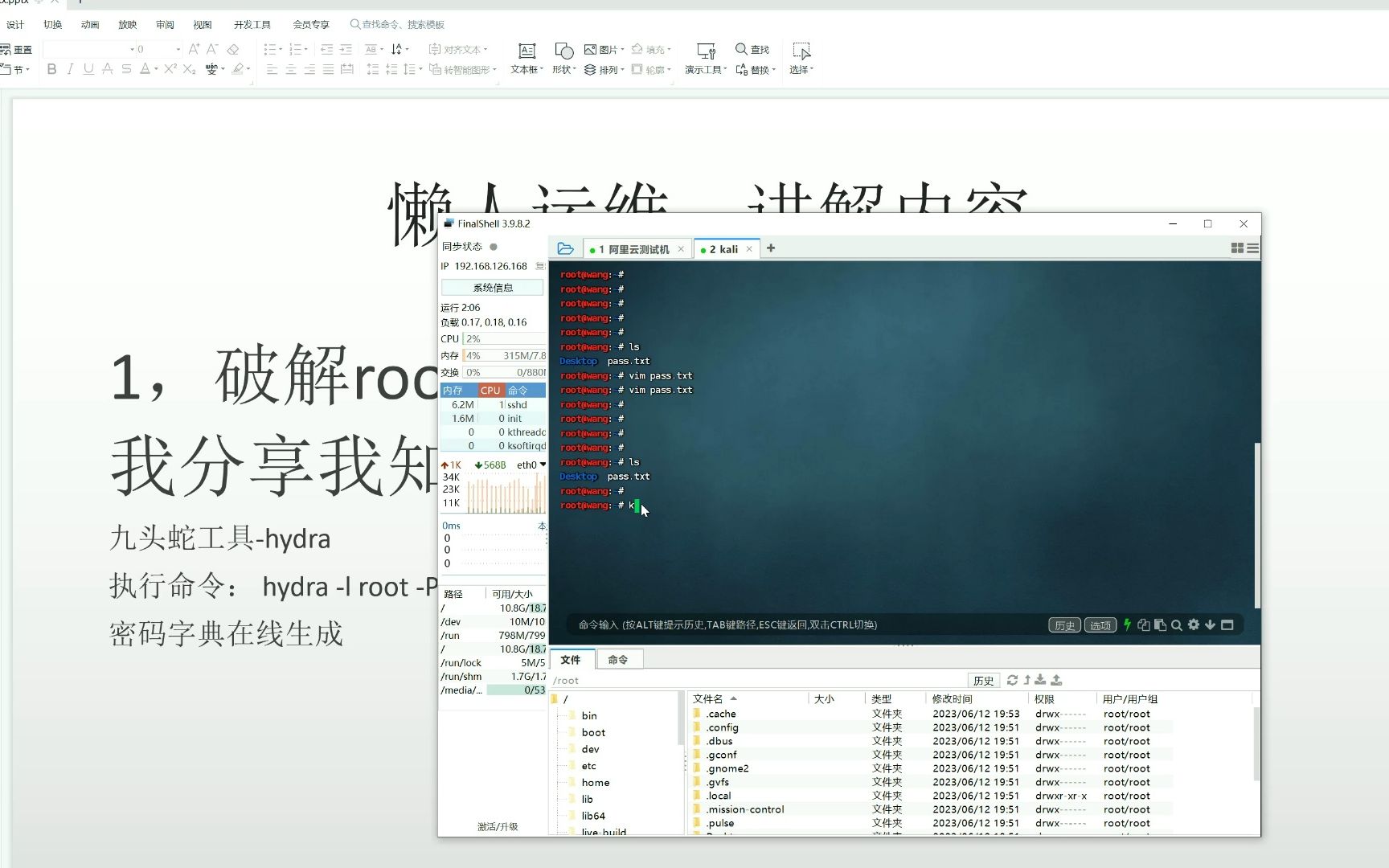The image size is (1389, 868).
Task: Open the Animation ribbon tab in WPS
Action: (x=90, y=25)
